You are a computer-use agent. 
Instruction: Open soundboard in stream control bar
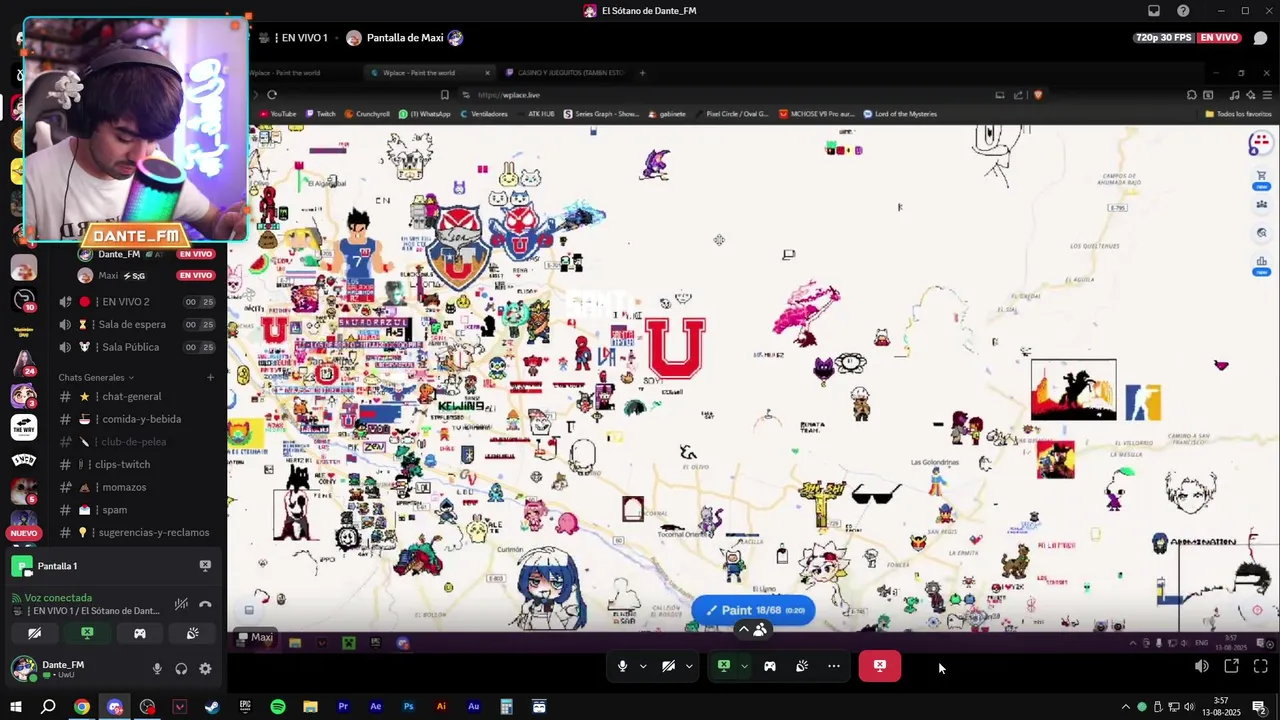802,666
